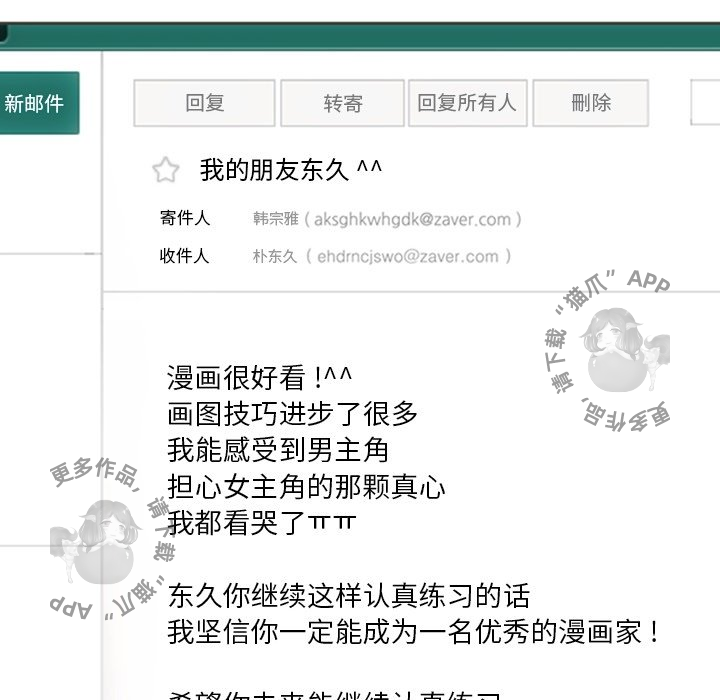The image size is (720, 700).
Task: Click the line ending with 优秀的漫画家
Action: [414, 632]
